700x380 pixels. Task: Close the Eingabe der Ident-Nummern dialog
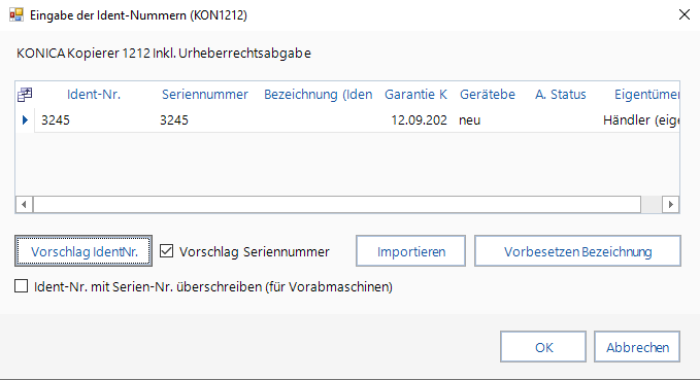[684, 15]
